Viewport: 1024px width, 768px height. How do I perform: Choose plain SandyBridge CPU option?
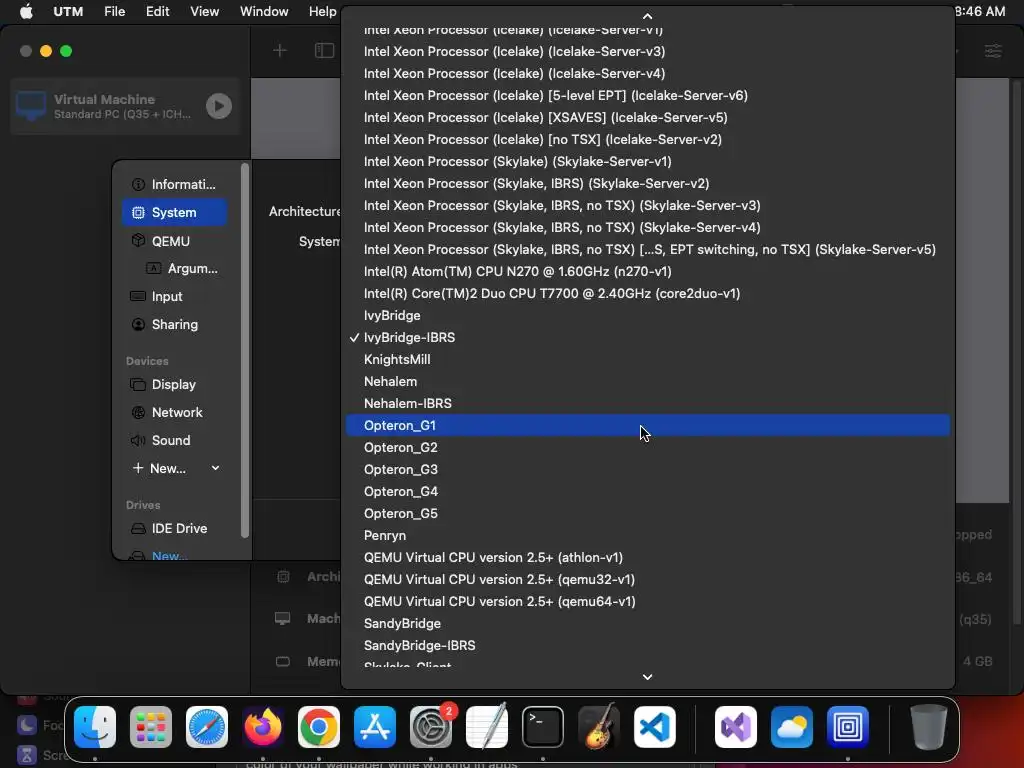coord(647,624)
